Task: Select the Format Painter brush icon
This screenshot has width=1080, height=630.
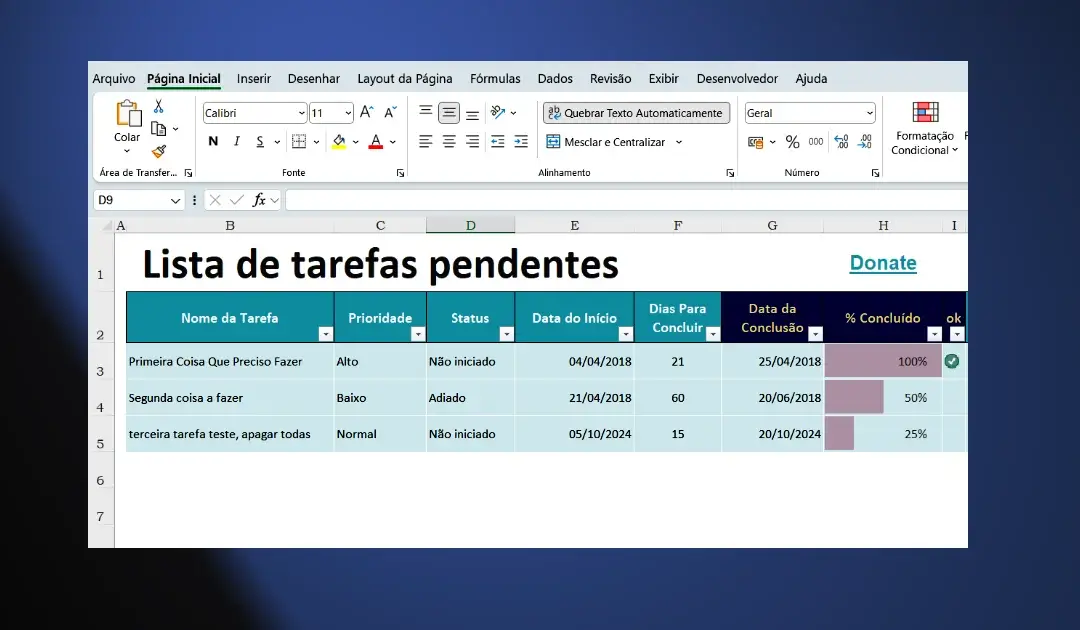Action: point(159,151)
